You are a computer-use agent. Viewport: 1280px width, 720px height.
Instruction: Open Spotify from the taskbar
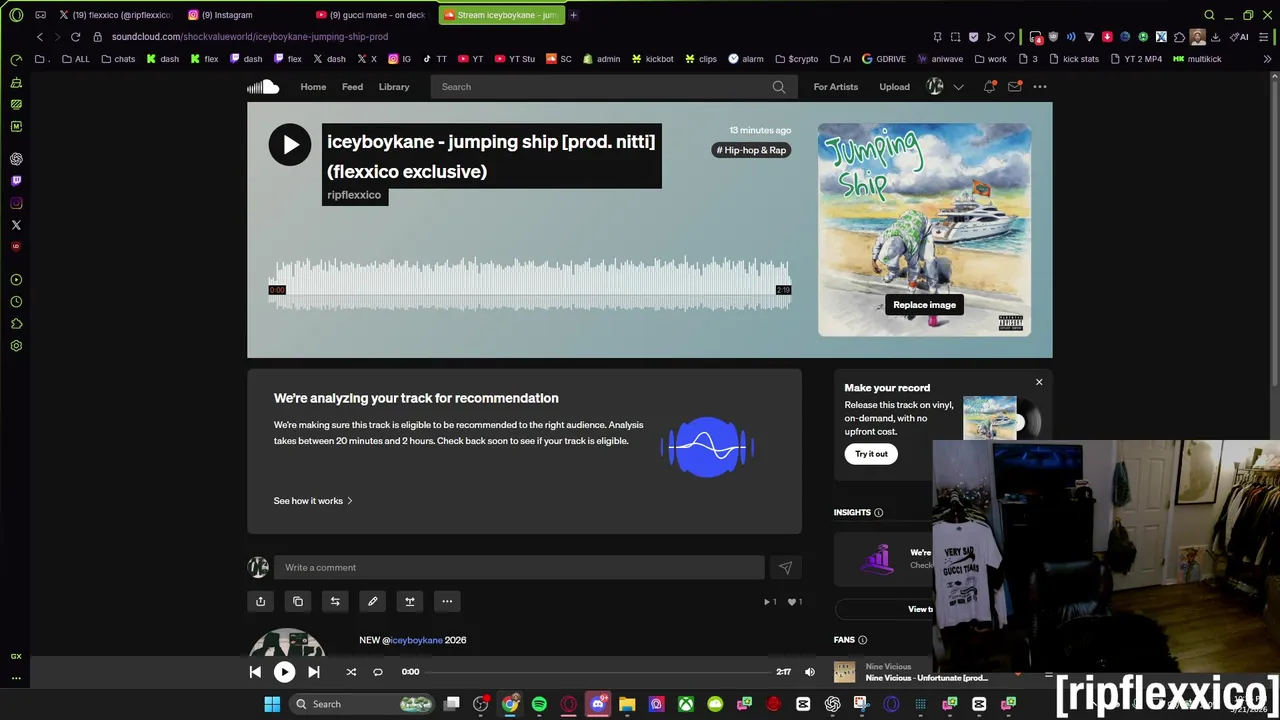click(x=539, y=704)
